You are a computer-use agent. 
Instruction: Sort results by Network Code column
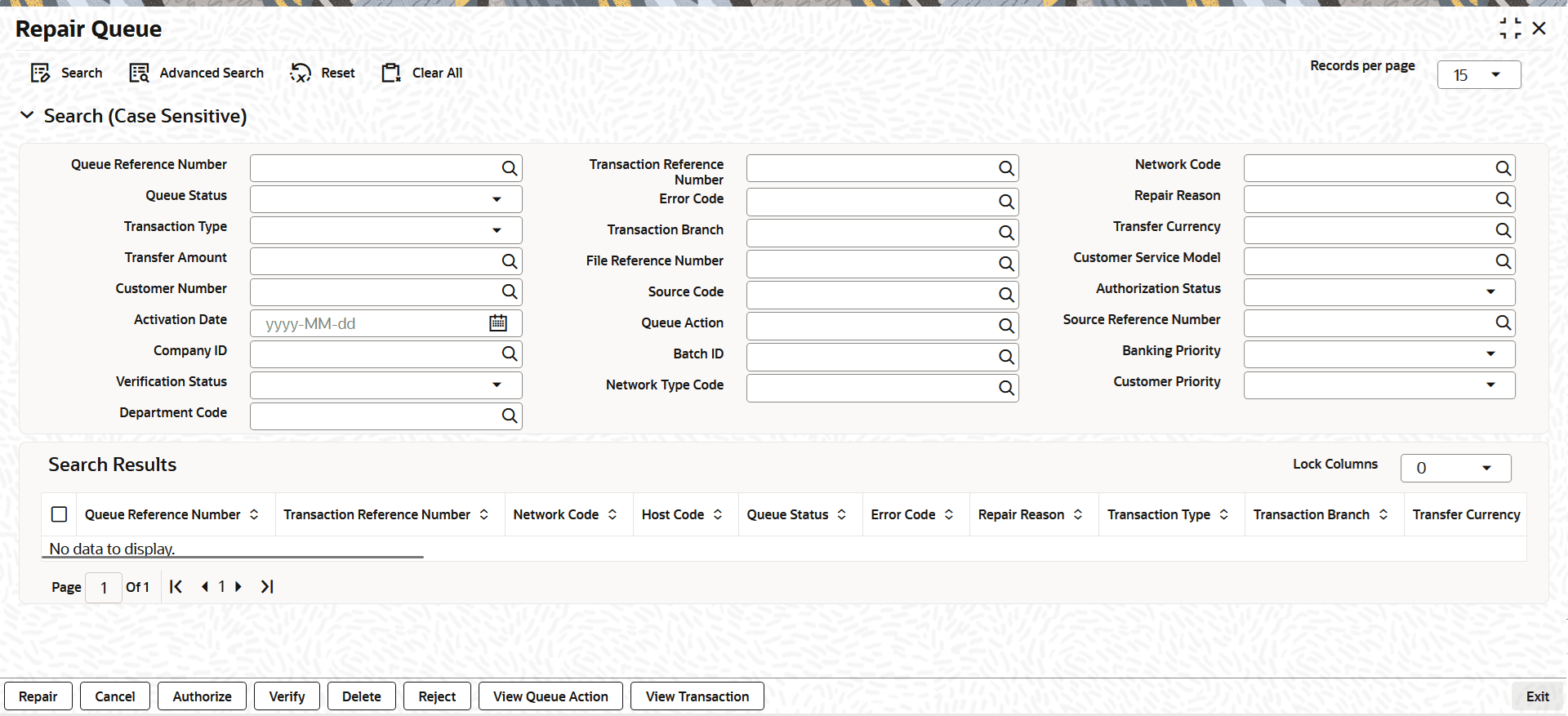click(612, 515)
